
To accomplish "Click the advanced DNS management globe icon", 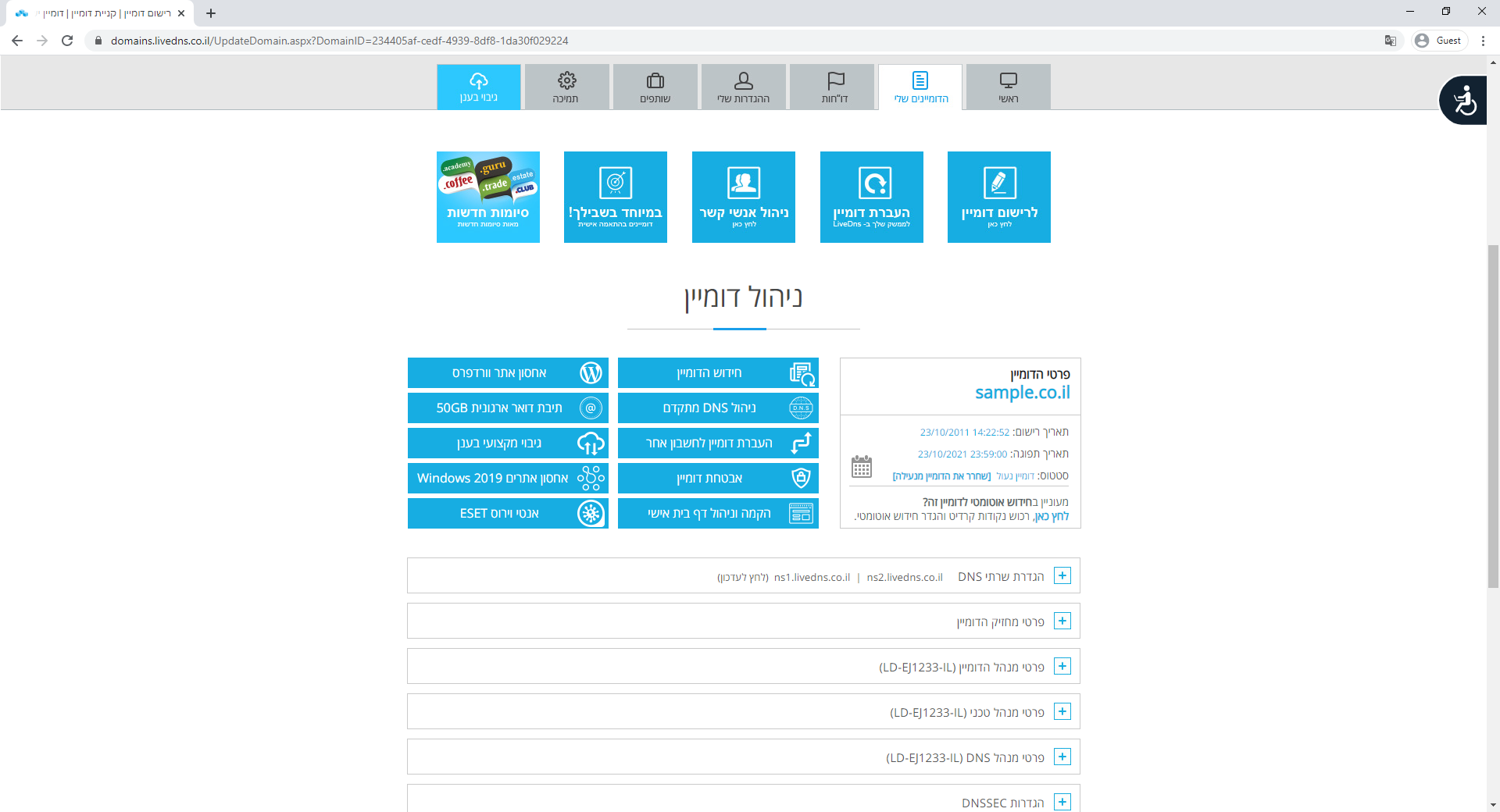I will pyautogui.click(x=801, y=408).
